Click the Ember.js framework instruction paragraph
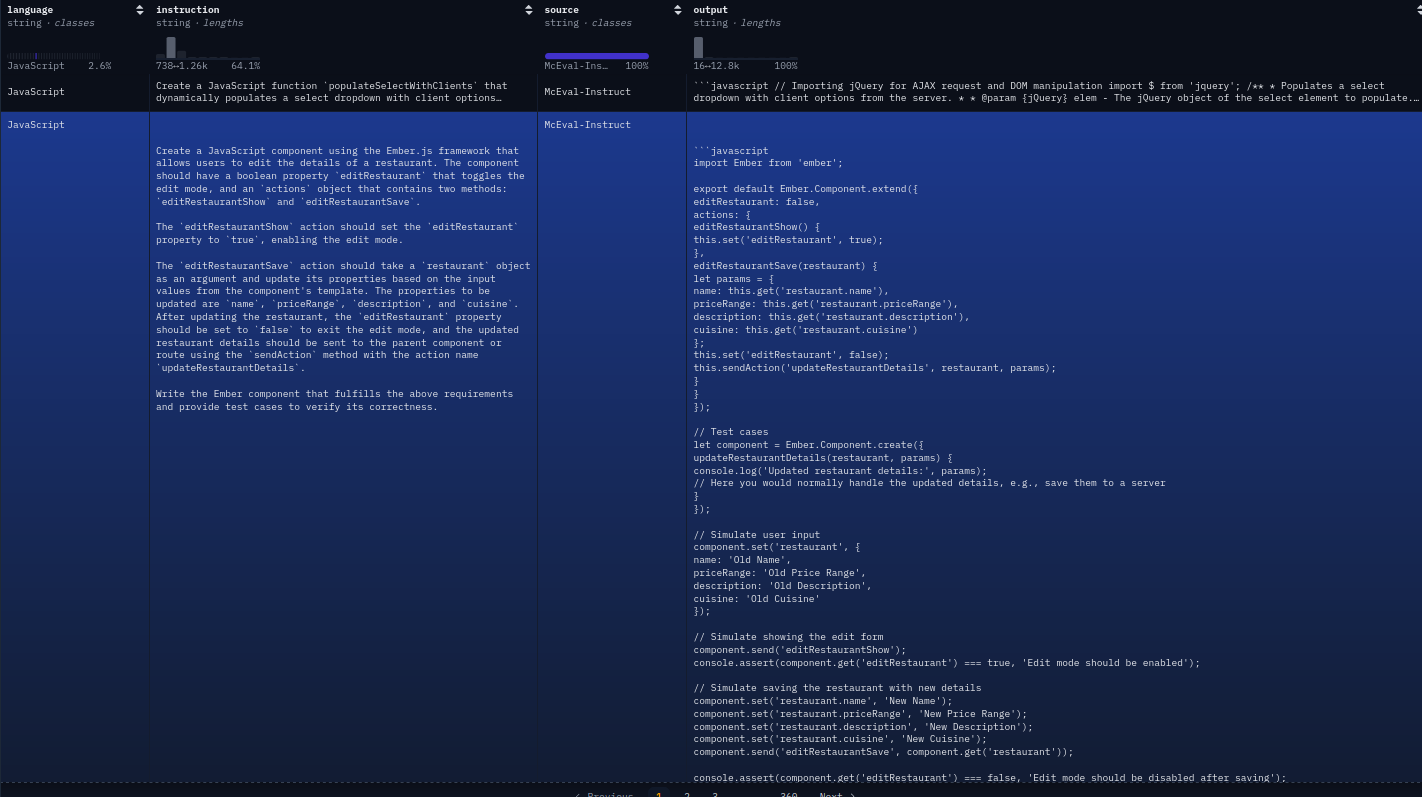Image resolution: width=1422 pixels, height=797 pixels. [340, 176]
